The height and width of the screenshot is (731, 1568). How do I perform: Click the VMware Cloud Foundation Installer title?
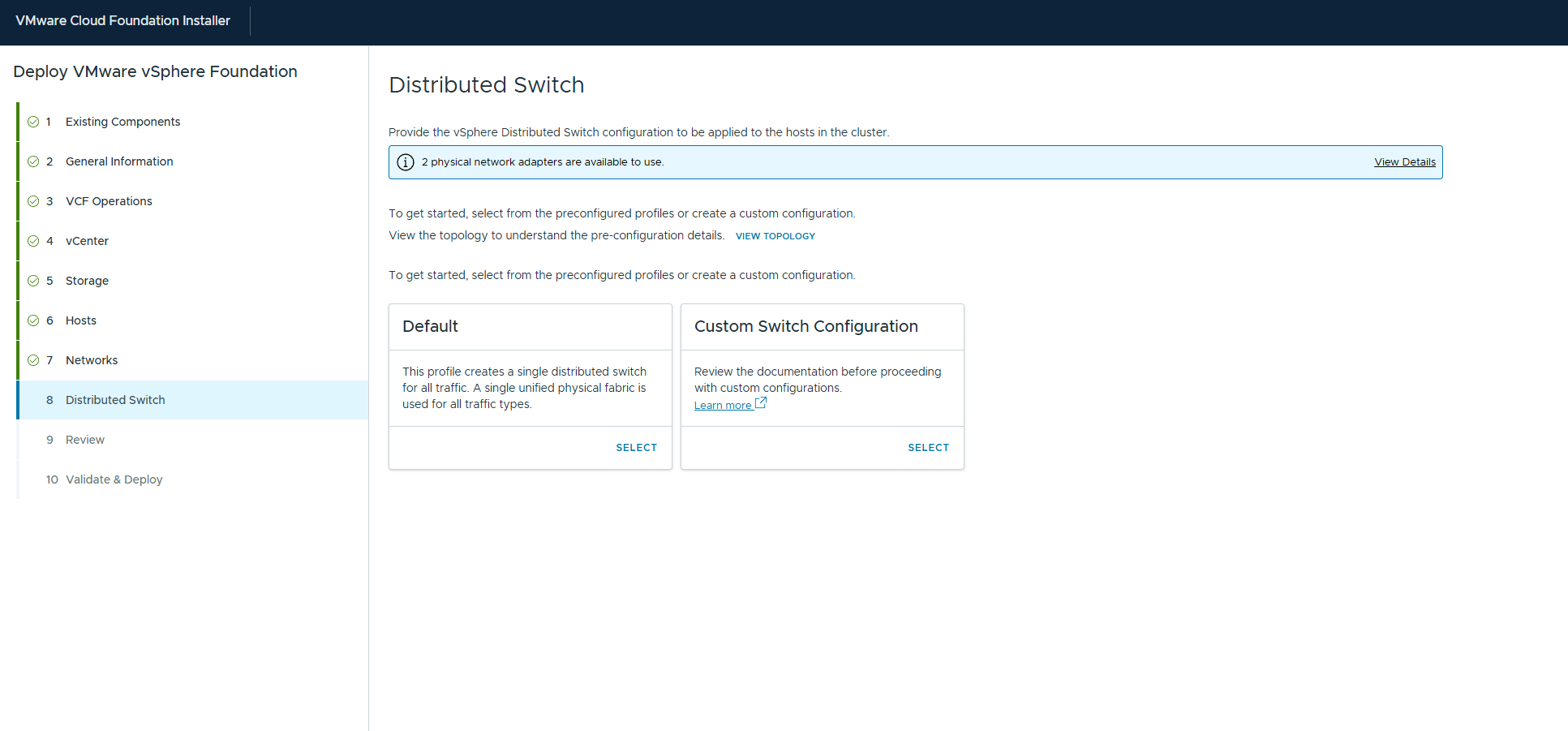(x=123, y=21)
